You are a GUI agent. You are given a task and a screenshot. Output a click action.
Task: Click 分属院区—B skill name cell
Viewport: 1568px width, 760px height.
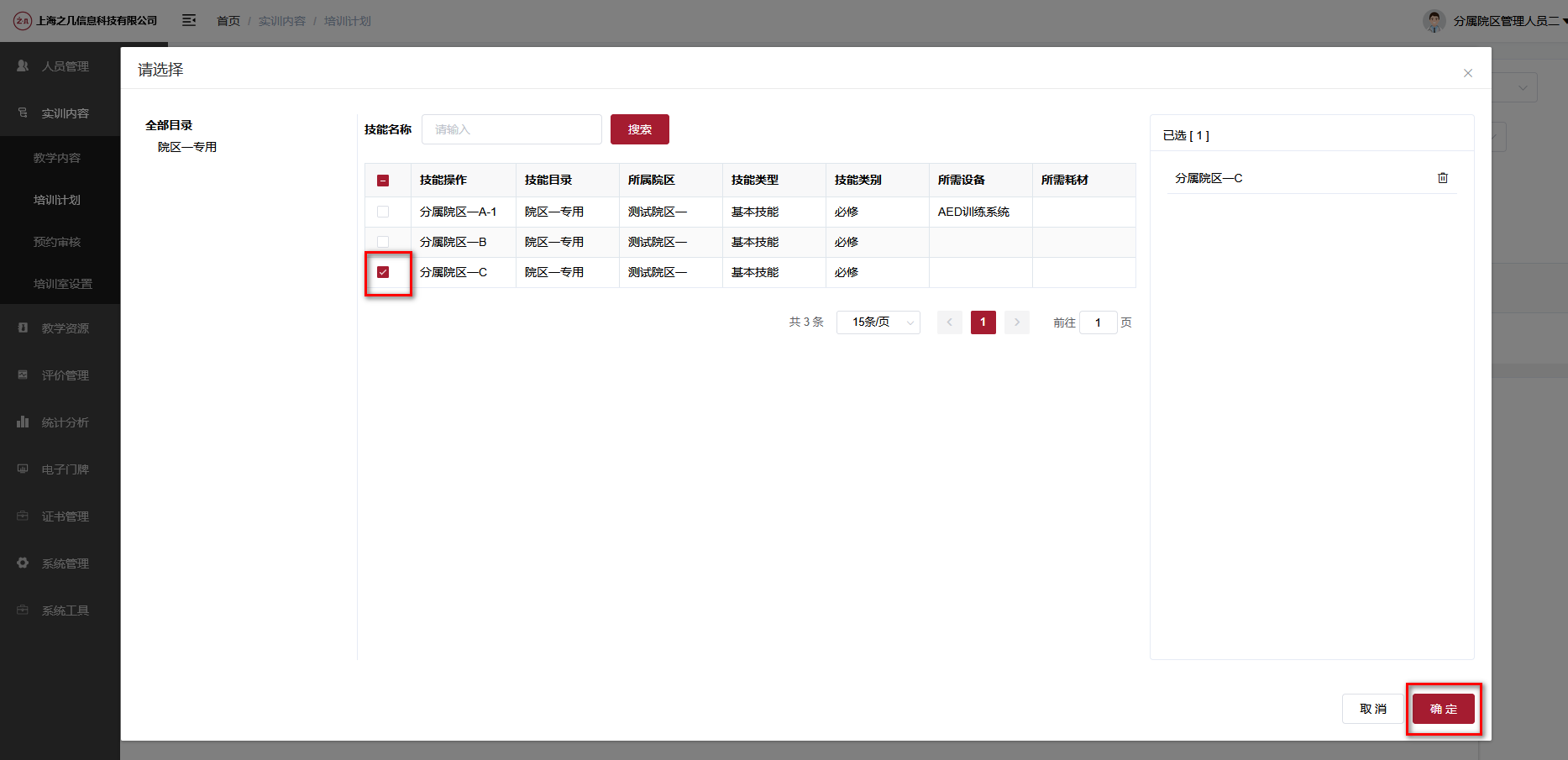pyautogui.click(x=454, y=242)
